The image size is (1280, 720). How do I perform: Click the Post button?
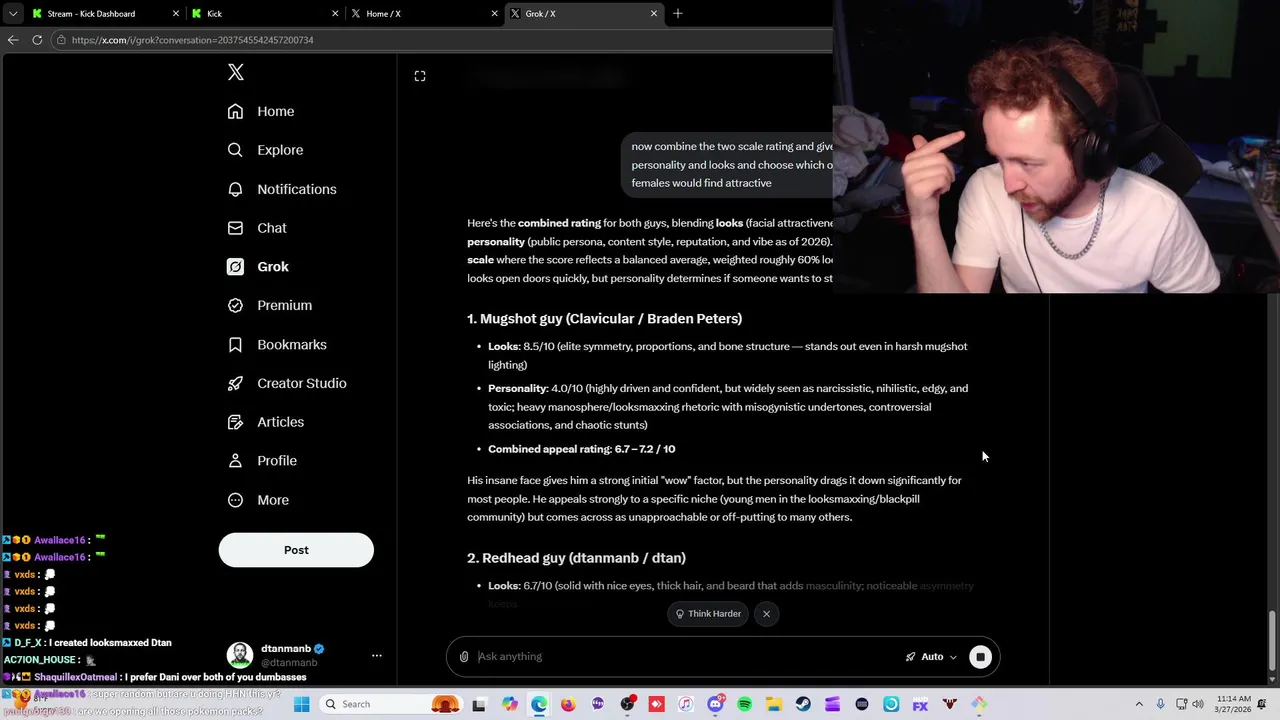coord(296,550)
